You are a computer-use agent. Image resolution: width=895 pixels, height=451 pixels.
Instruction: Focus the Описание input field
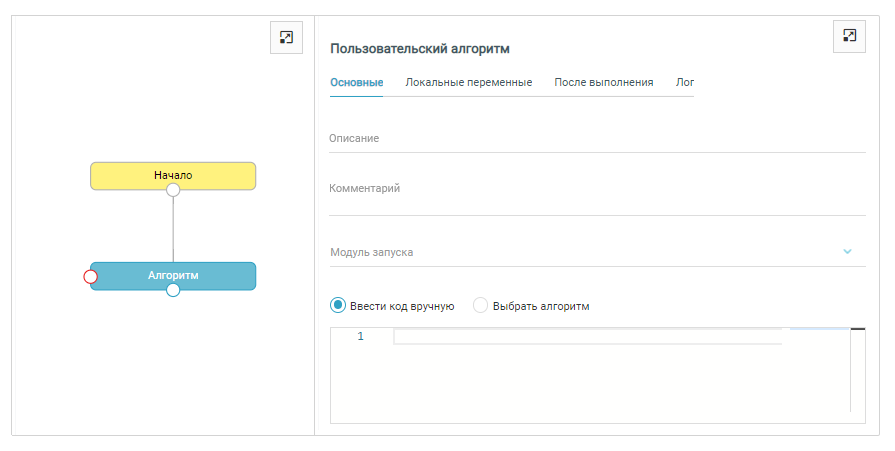tap(596, 139)
